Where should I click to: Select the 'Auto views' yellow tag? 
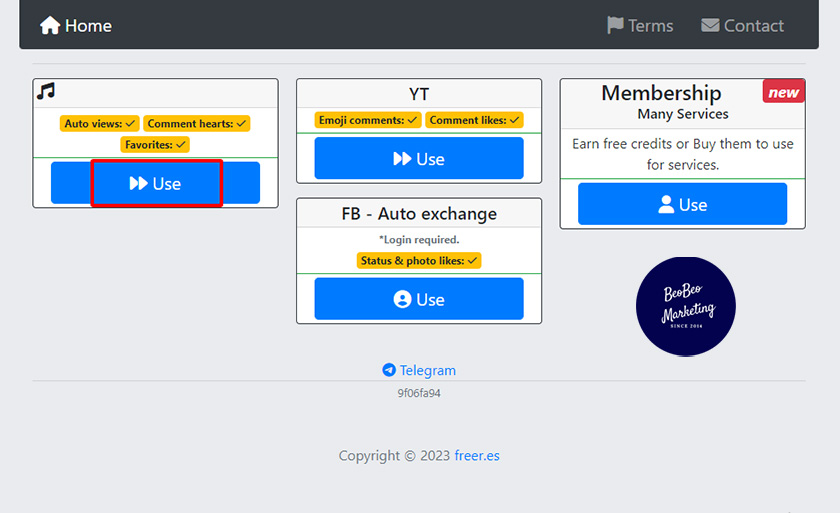[x=100, y=124]
